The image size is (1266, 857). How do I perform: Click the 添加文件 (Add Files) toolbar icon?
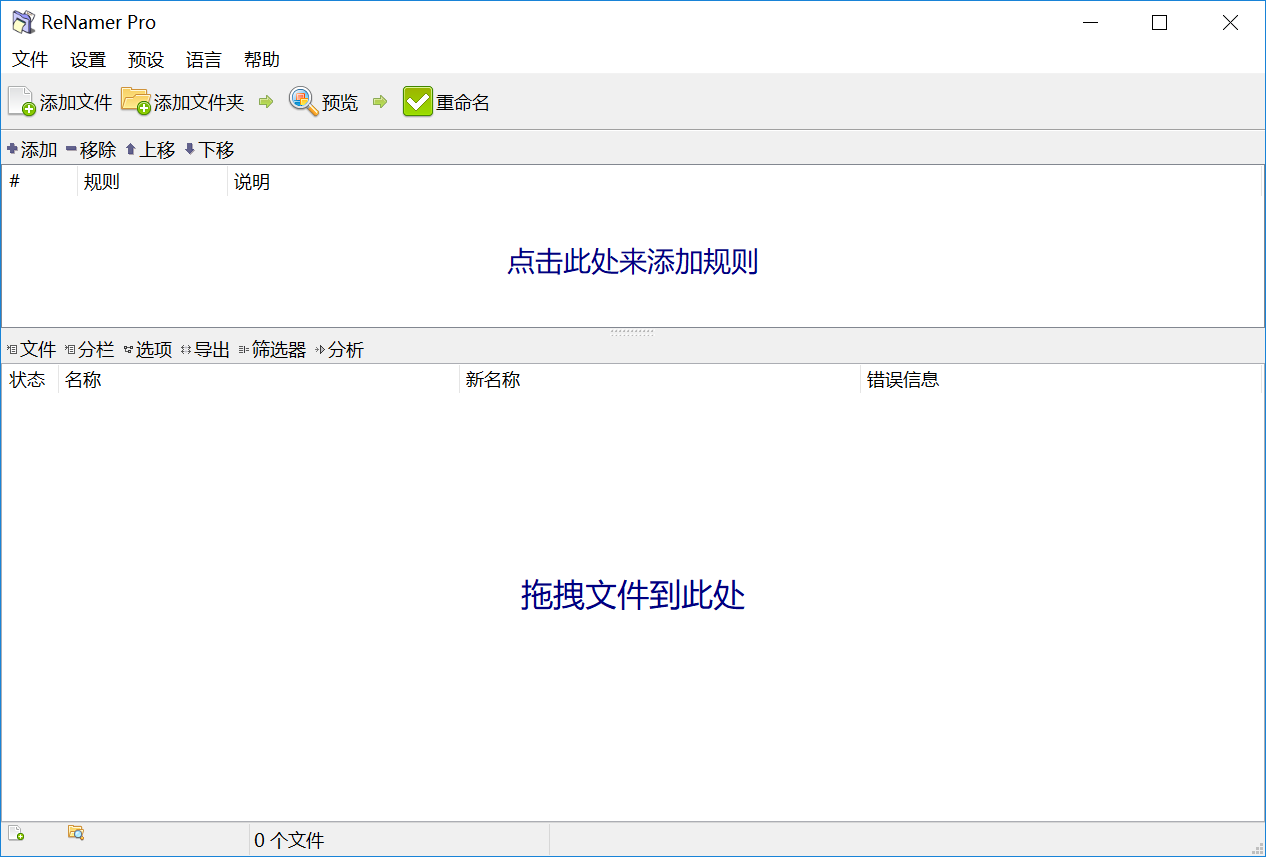pos(20,100)
